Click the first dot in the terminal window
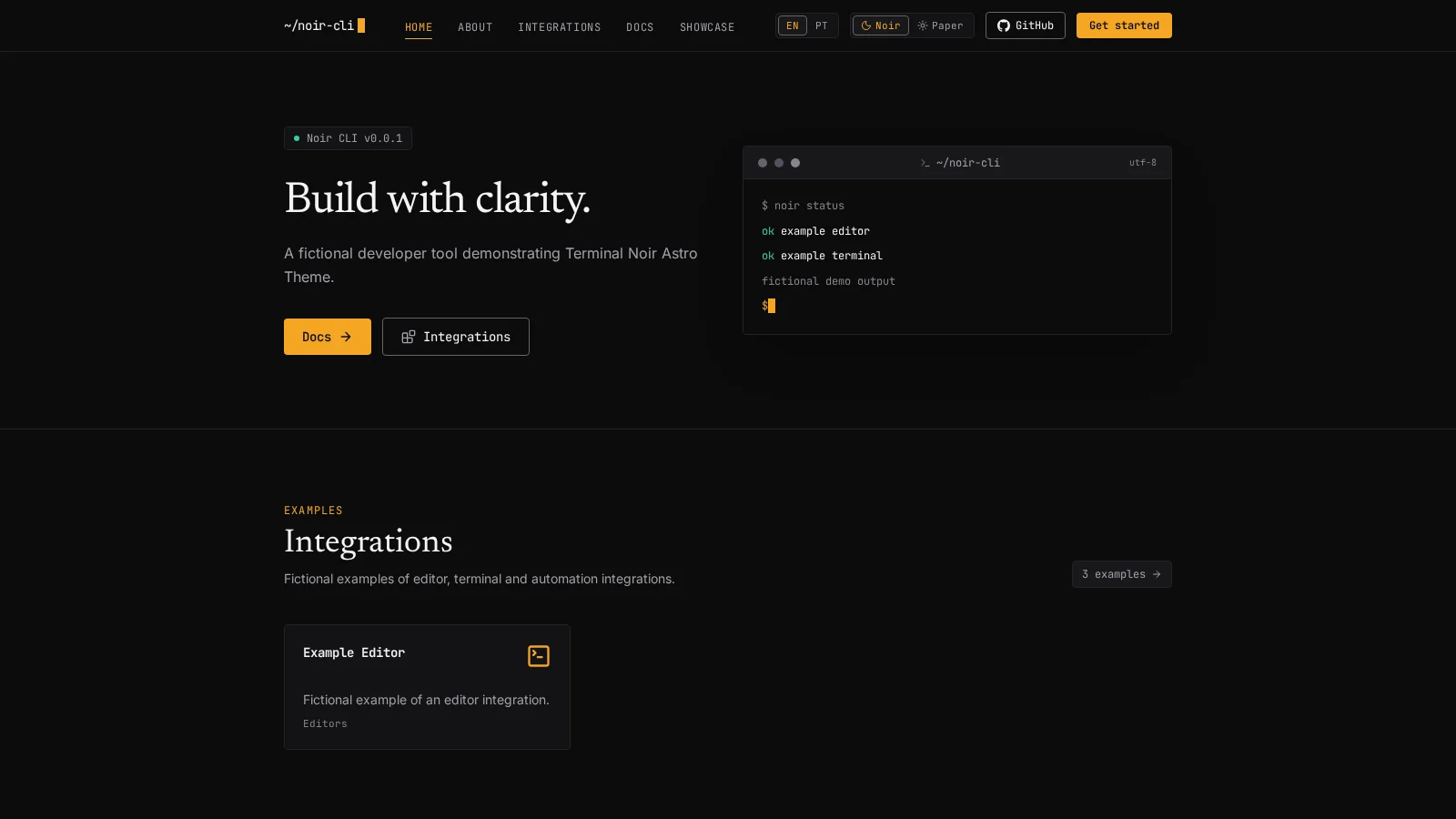 point(763,163)
